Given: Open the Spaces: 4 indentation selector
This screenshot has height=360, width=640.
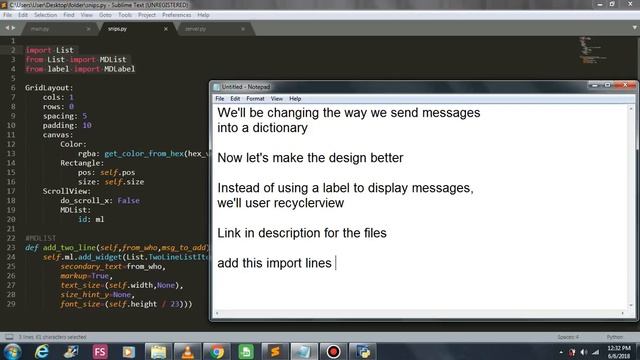Looking at the screenshot, I should tap(568, 337).
